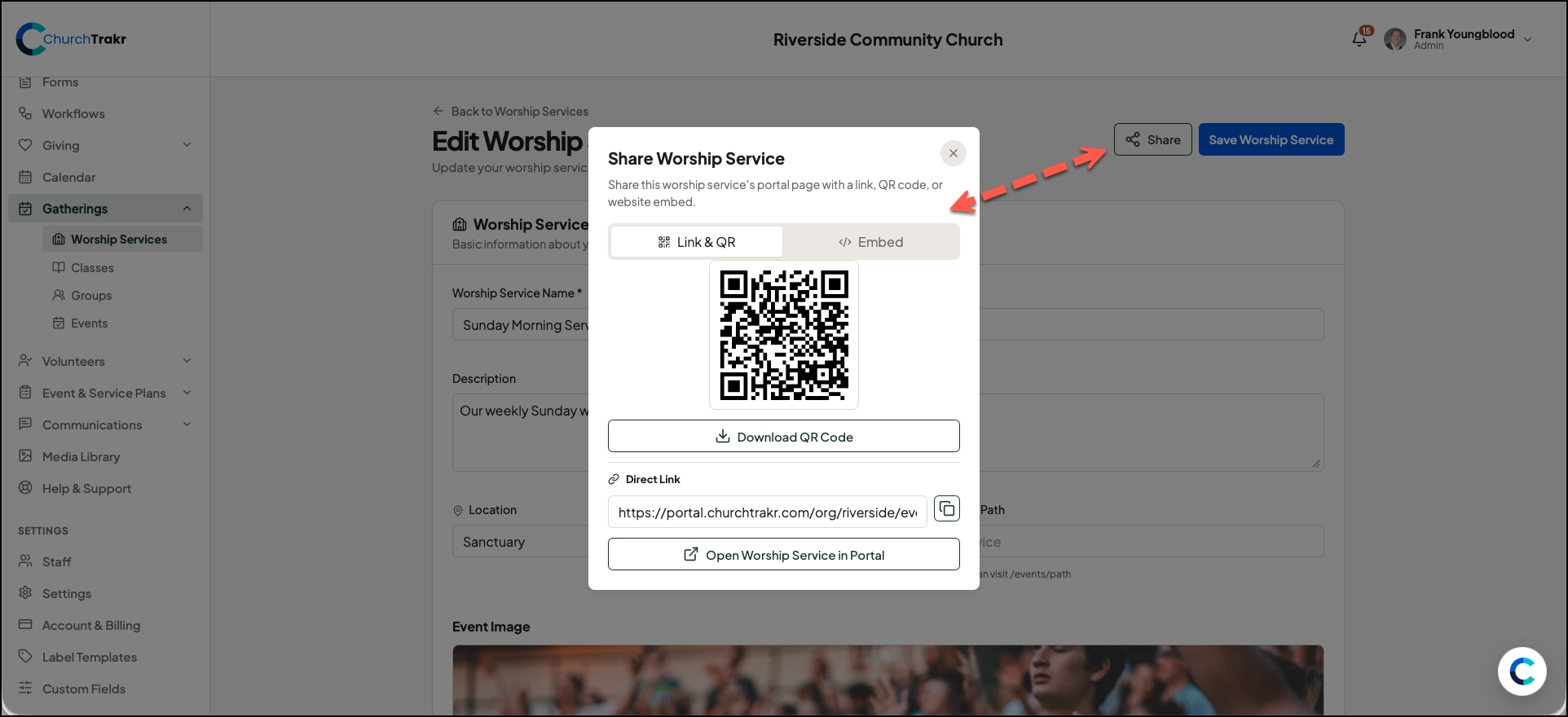This screenshot has height=717, width=1568.
Task: Click the direct link URL field
Action: coord(768,512)
